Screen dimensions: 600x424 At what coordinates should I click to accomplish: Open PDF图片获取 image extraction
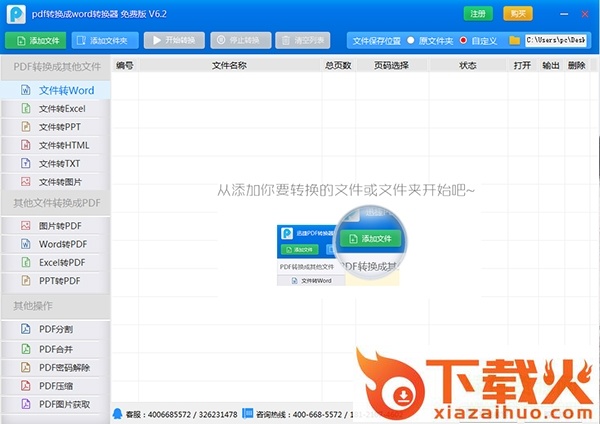[x=56, y=404]
